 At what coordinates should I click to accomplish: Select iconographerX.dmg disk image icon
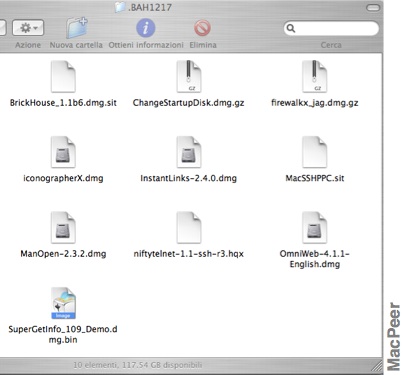click(x=63, y=152)
